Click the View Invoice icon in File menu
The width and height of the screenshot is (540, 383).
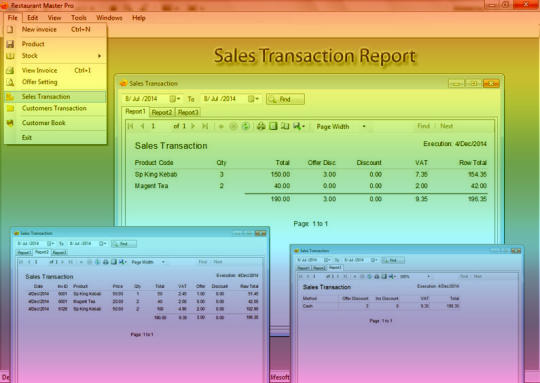[10, 70]
